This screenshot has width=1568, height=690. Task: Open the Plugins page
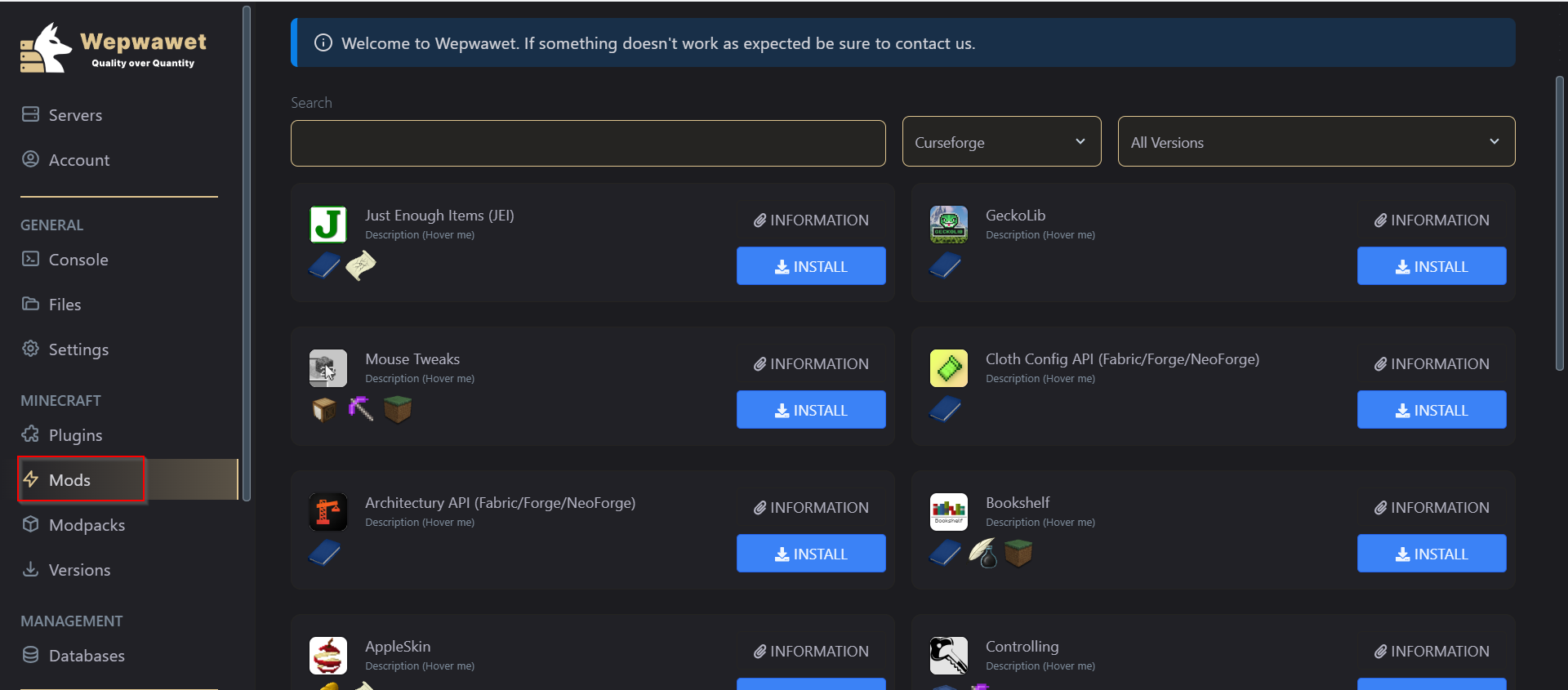pyautogui.click(x=62, y=435)
